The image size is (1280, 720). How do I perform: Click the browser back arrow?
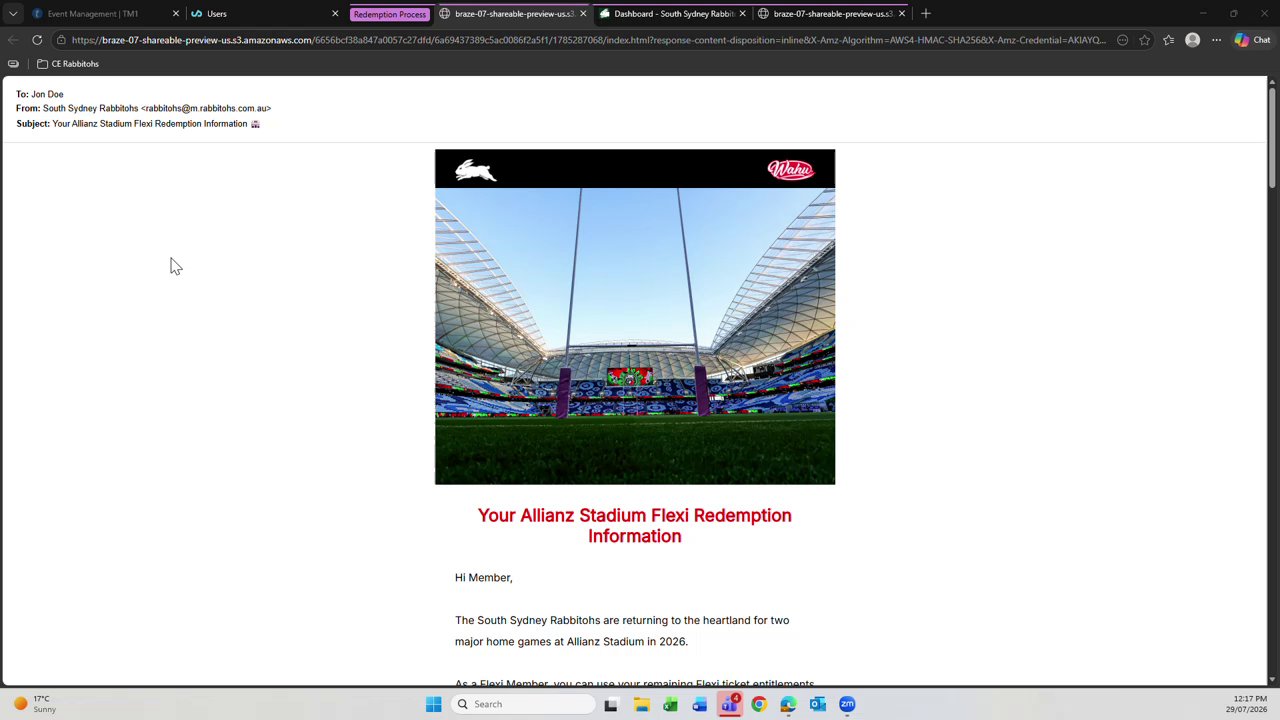click(x=12, y=40)
